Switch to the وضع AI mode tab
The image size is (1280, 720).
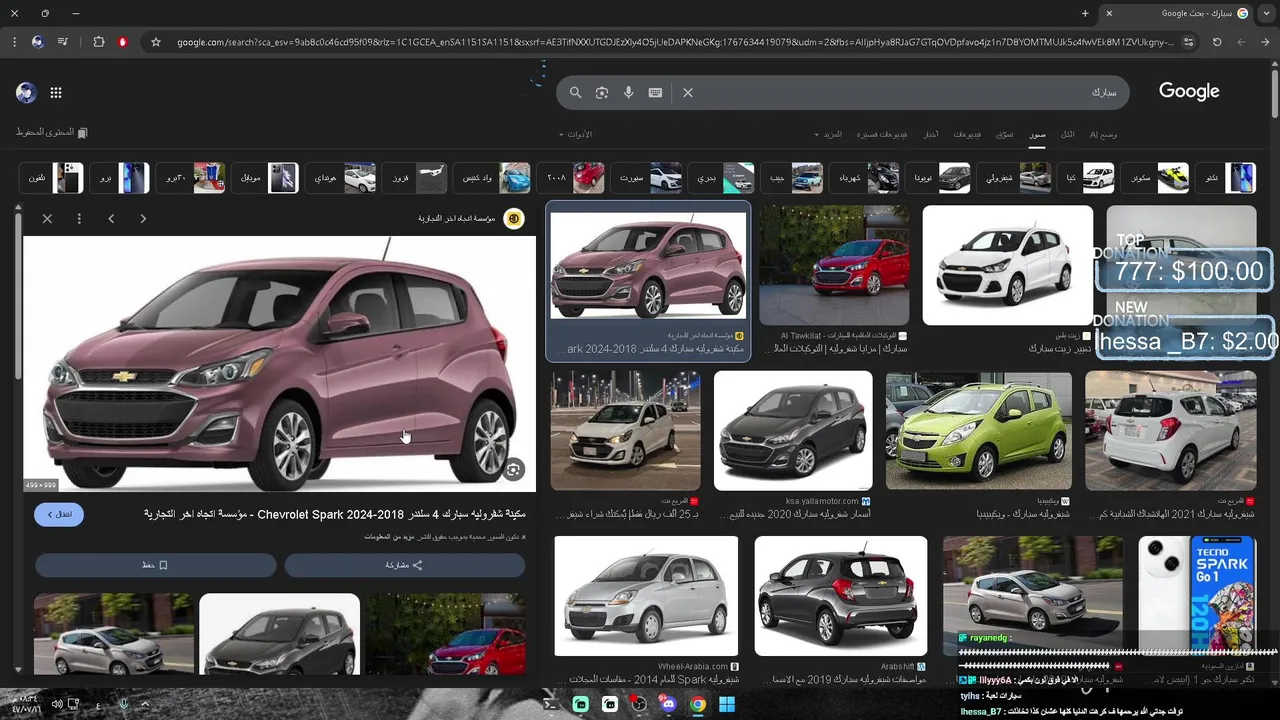1103,134
